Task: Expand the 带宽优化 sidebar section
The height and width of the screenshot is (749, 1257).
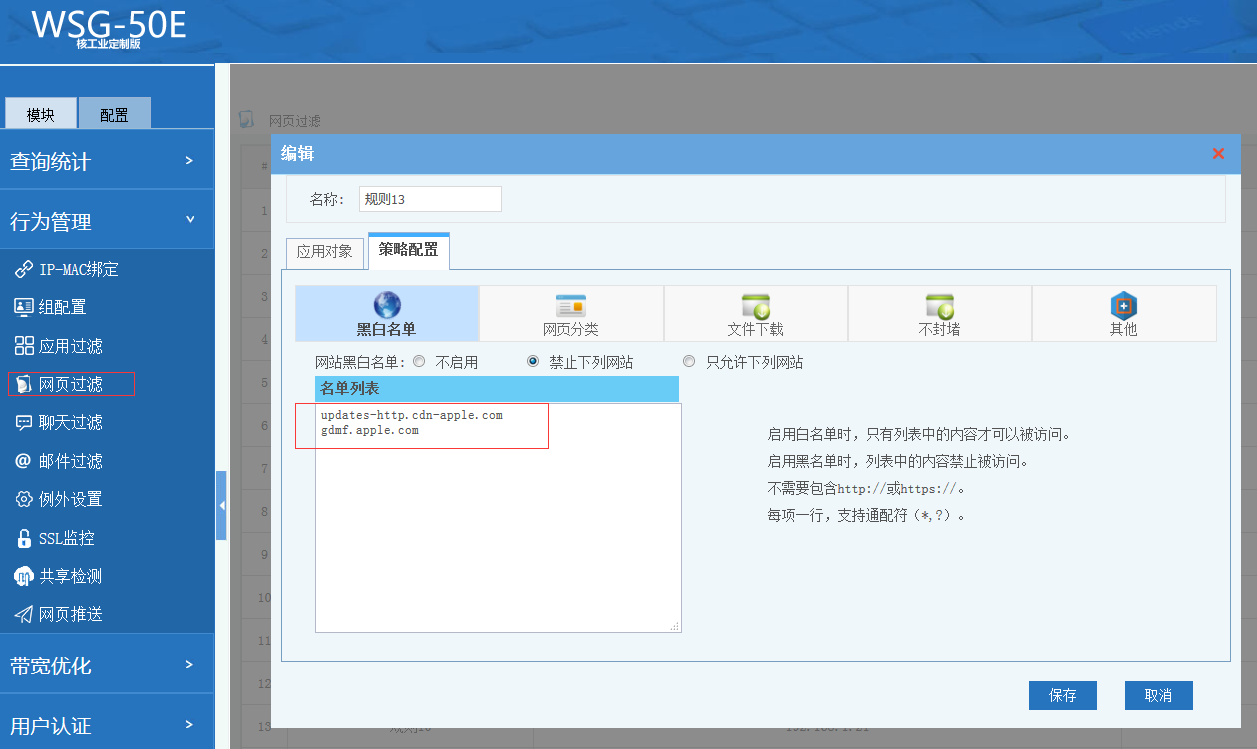Action: [106, 665]
